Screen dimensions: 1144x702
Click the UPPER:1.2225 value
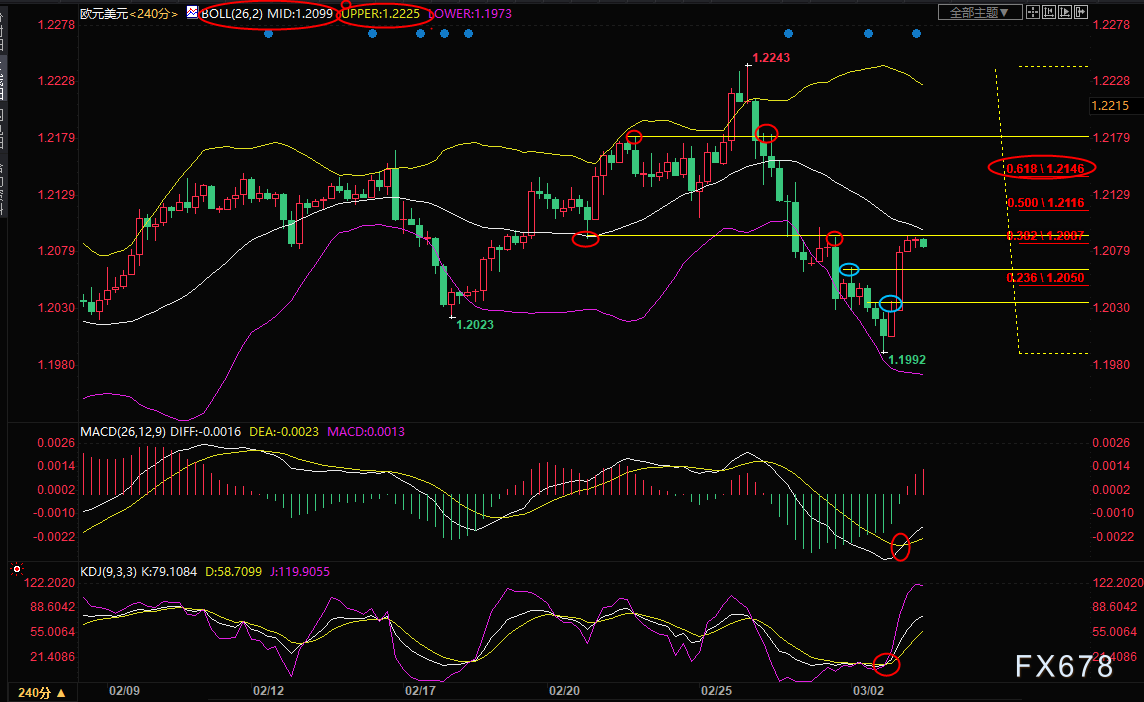point(380,14)
